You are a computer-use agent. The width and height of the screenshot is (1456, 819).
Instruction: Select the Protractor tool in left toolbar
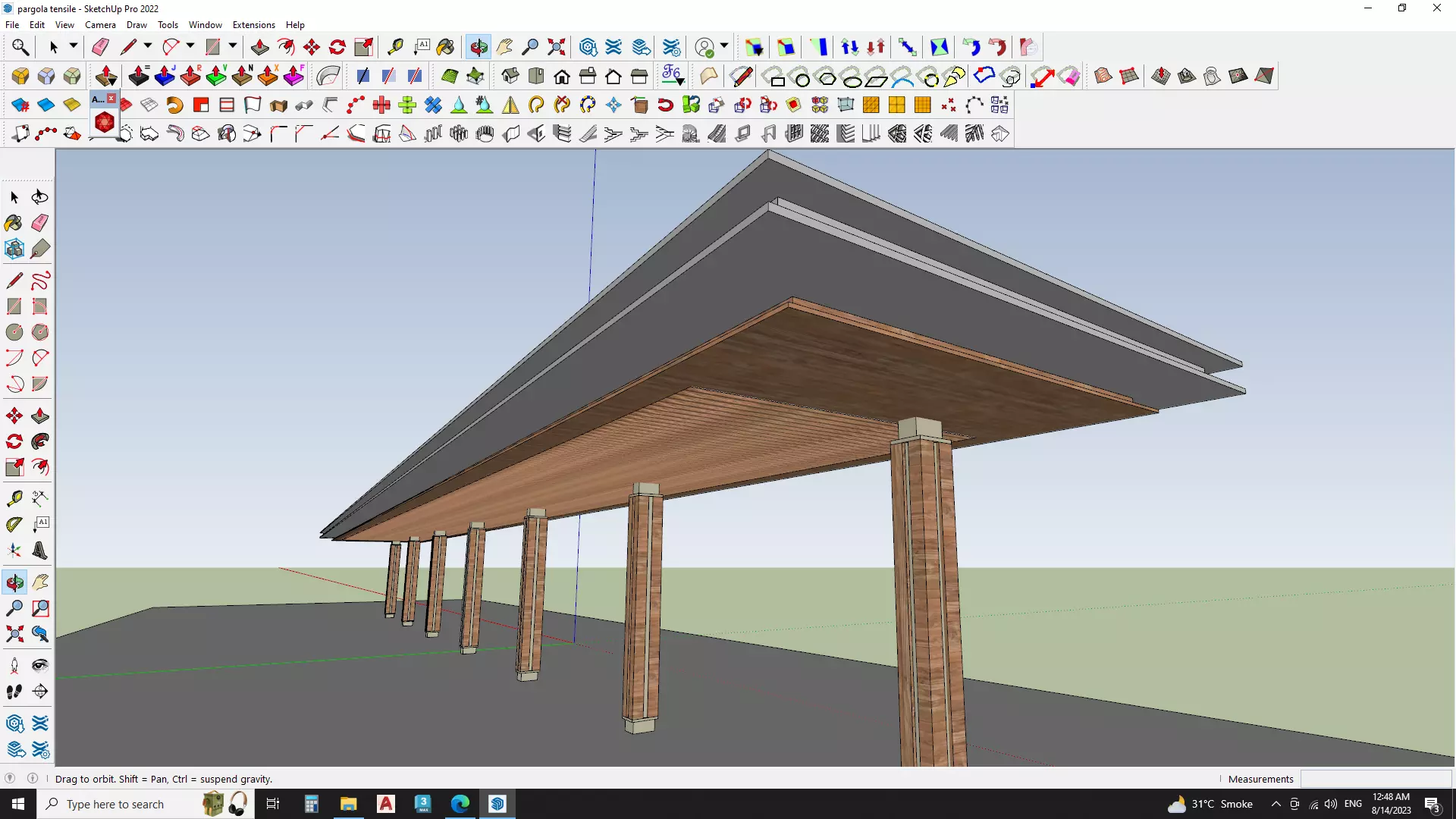click(14, 524)
